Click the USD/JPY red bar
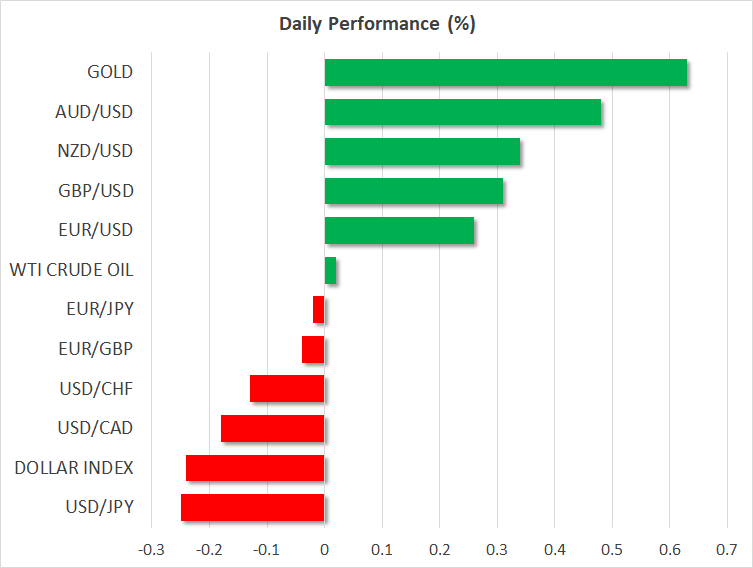This screenshot has height=568, width=753. 253,507
